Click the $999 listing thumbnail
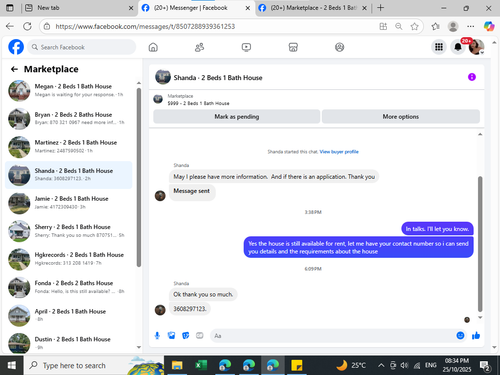The image size is (500, 375). (x=158, y=99)
